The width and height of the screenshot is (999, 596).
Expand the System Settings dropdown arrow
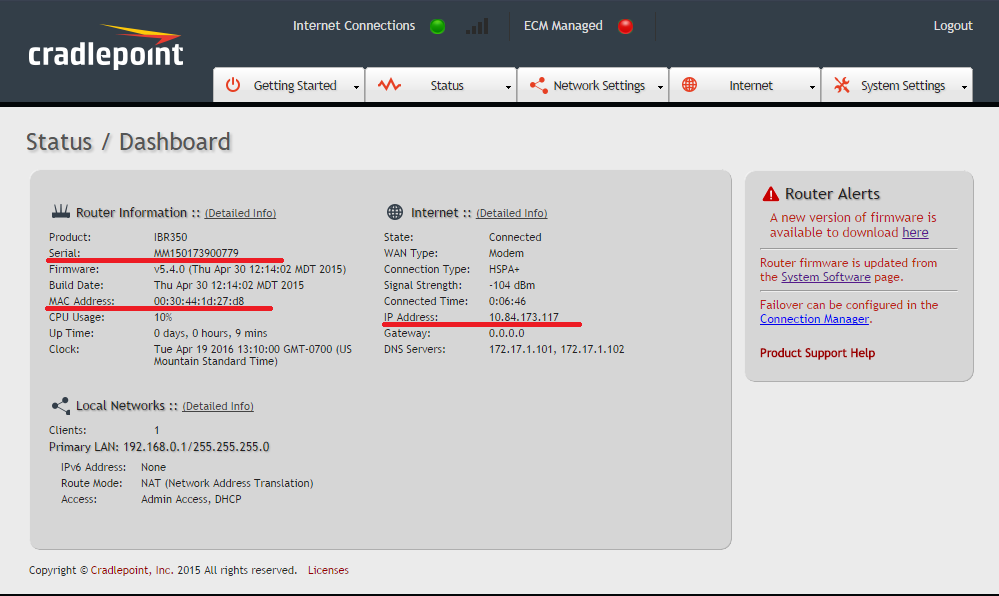[x=964, y=87]
